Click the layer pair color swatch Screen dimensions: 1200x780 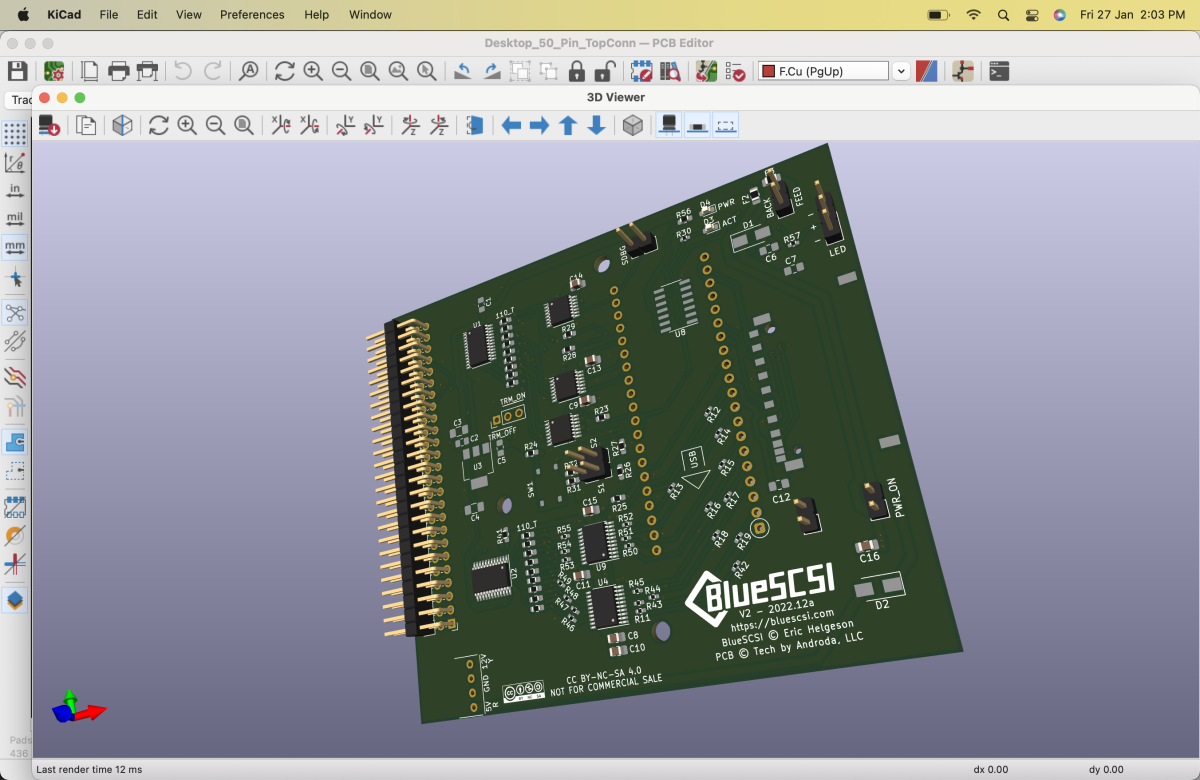coord(927,71)
